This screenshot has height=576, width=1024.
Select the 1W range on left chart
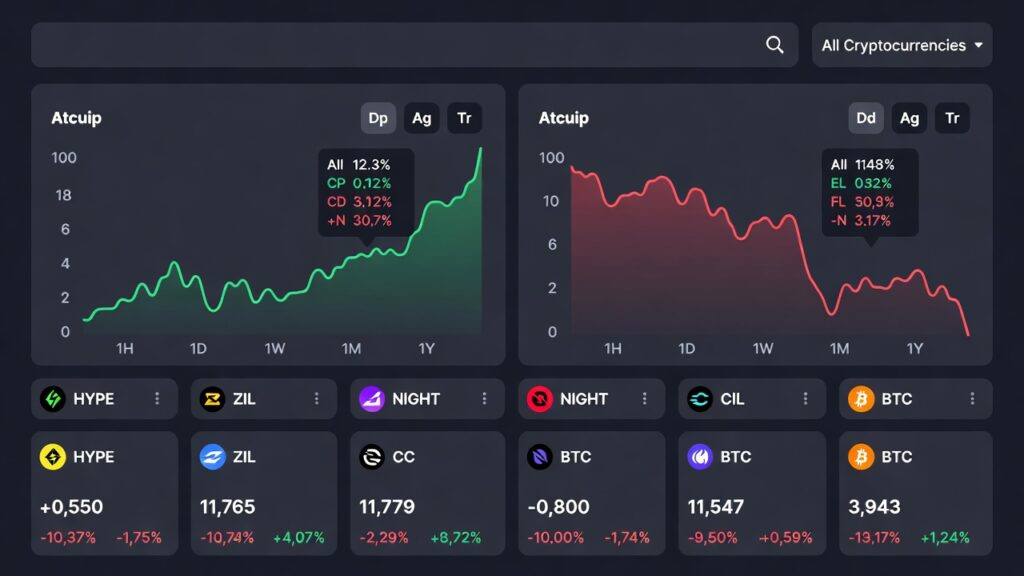[275, 349]
